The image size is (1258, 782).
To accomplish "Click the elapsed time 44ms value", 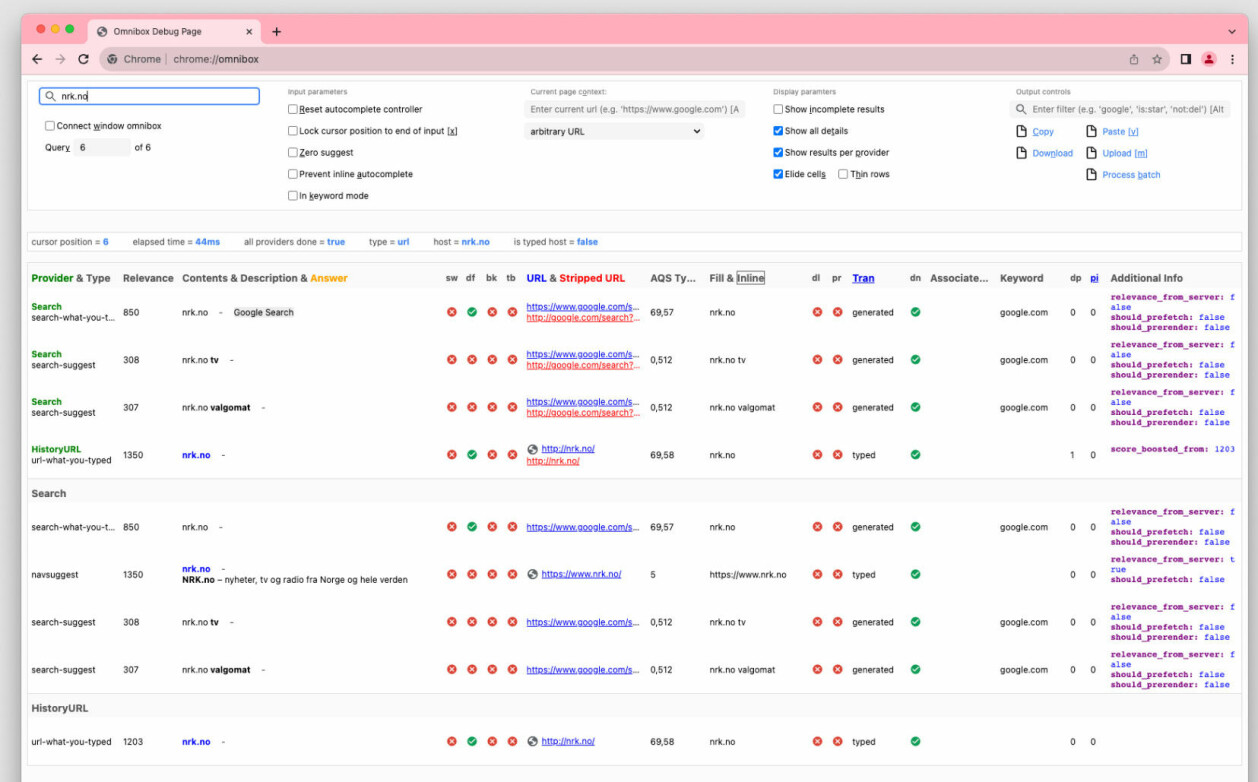I will point(207,242).
